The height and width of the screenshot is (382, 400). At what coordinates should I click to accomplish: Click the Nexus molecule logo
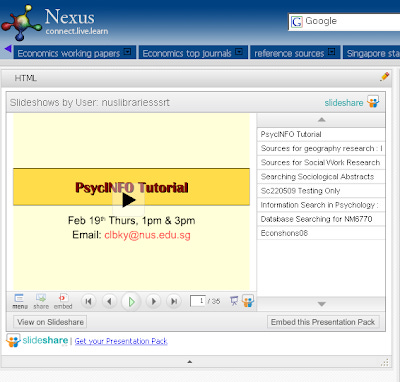(21, 22)
